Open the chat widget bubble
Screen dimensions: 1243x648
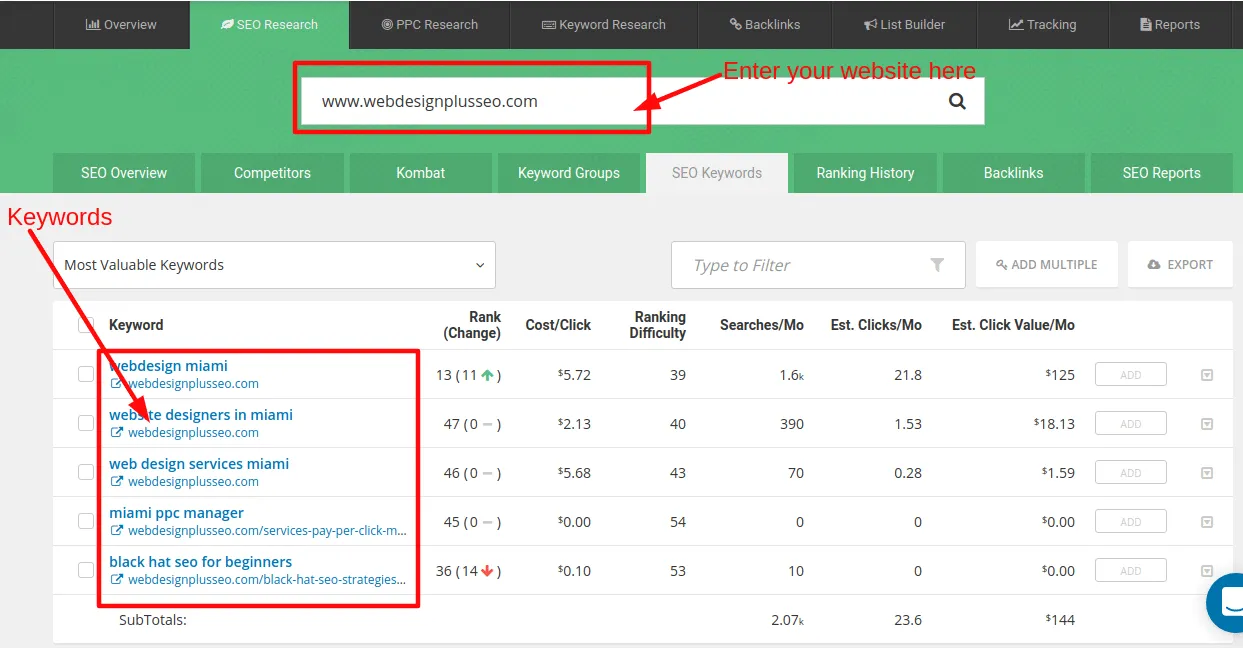(x=1226, y=602)
